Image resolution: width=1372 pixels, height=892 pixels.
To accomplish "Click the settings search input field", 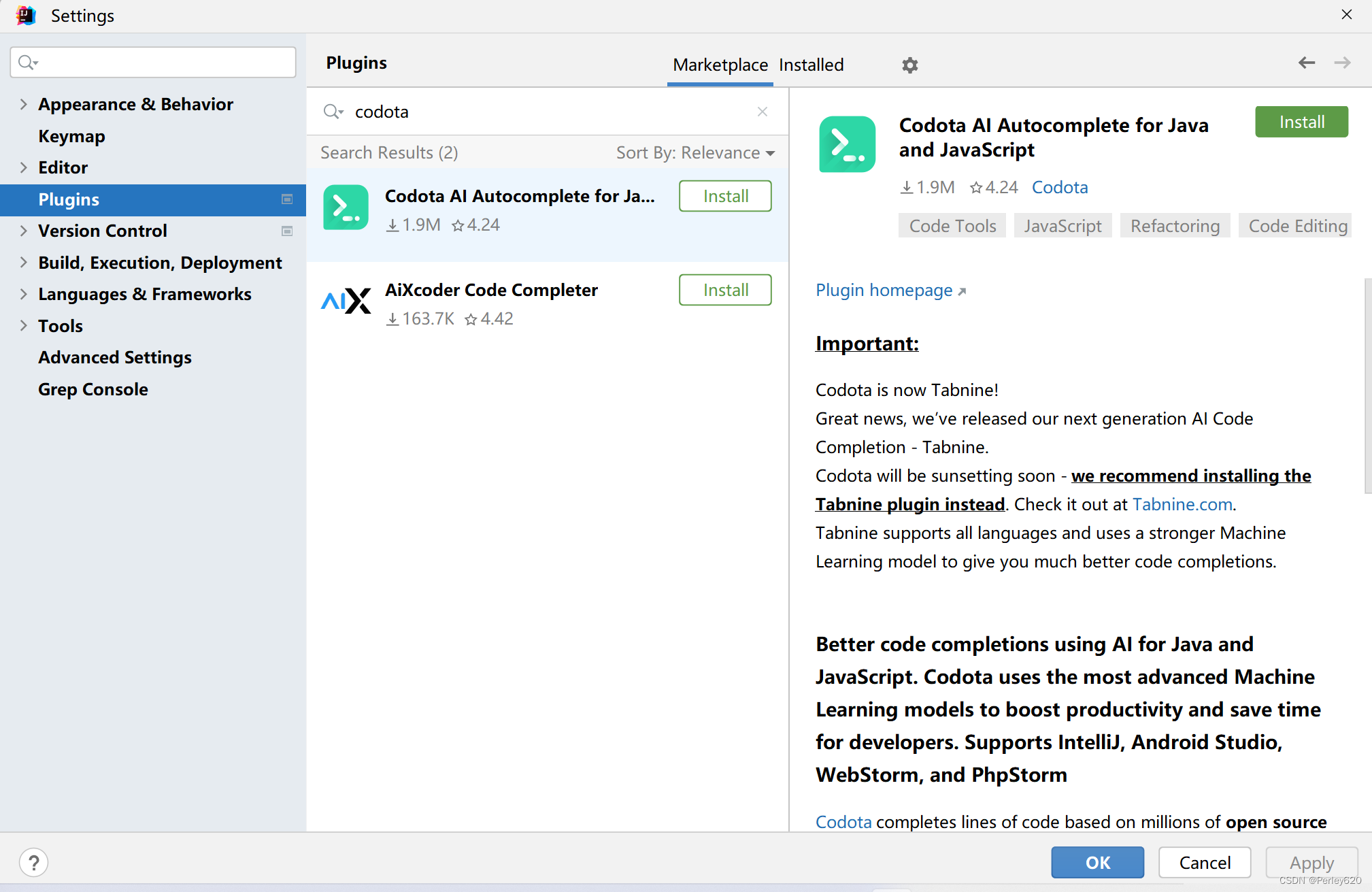I will coord(153,63).
